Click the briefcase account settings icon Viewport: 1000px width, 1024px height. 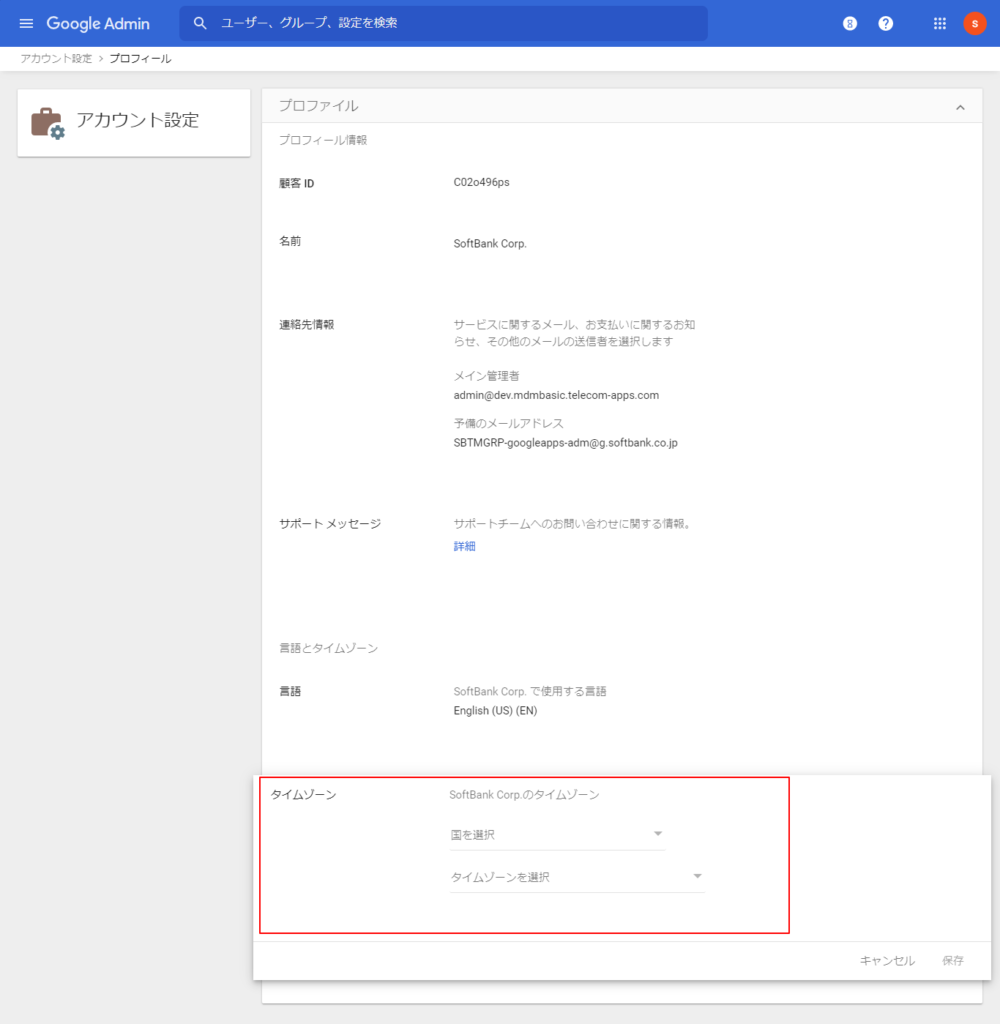point(47,123)
